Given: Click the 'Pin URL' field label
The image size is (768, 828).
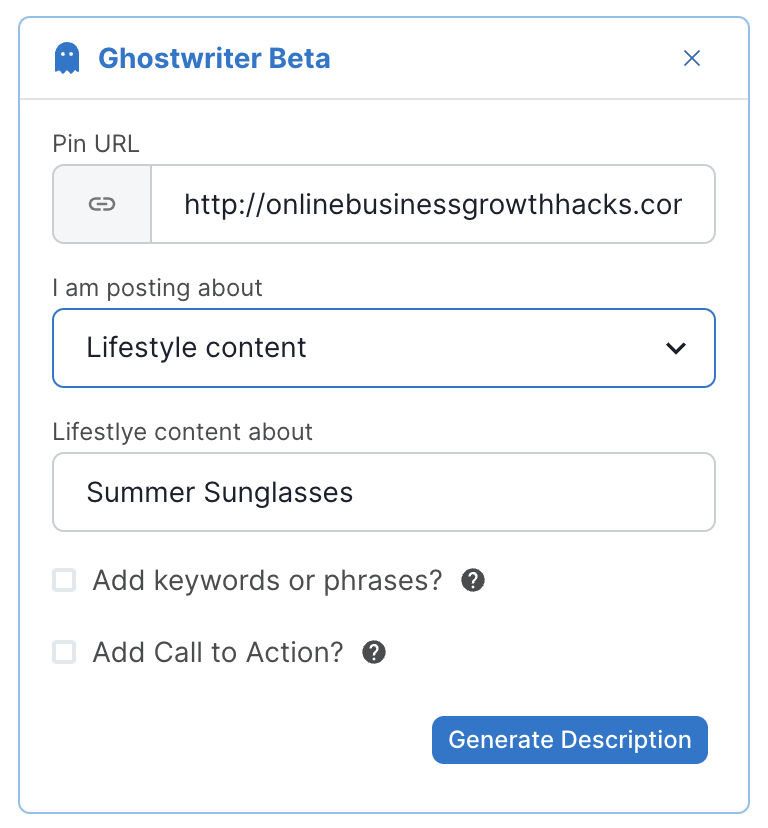Looking at the screenshot, I should tap(96, 144).
